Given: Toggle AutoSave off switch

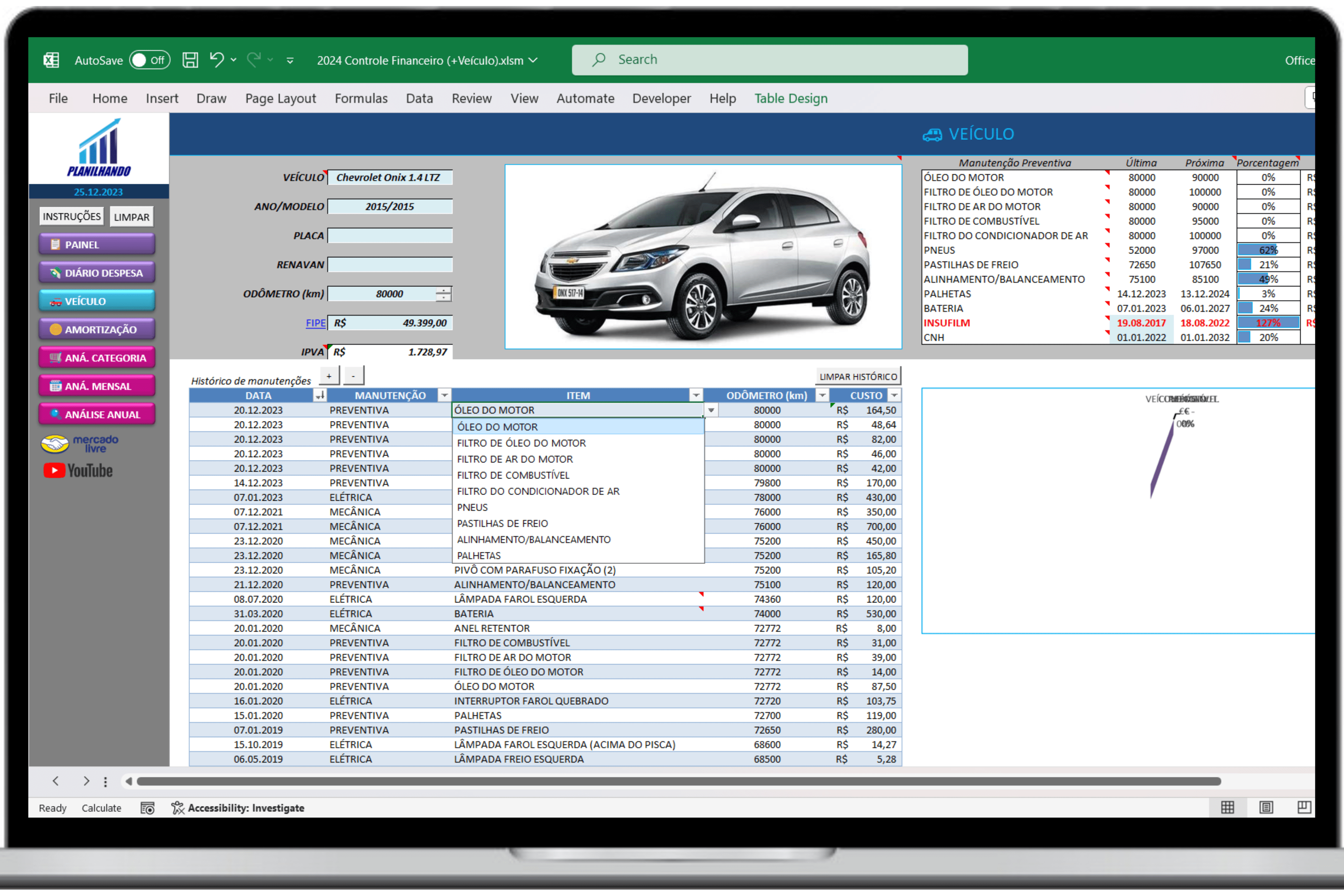Looking at the screenshot, I should [x=150, y=60].
